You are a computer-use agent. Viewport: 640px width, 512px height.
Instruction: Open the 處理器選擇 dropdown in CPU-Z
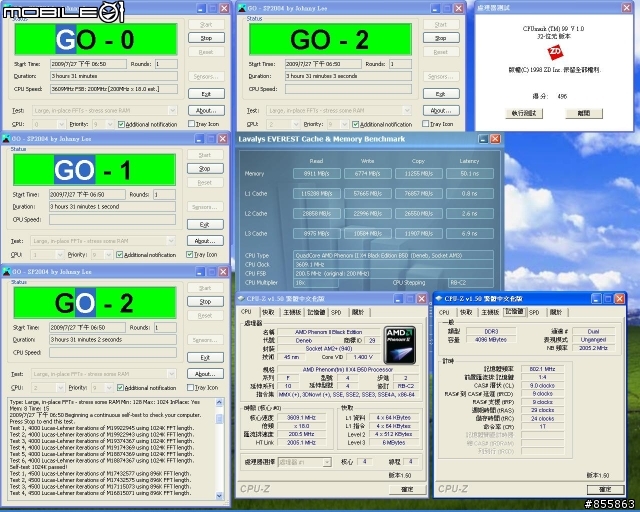[327, 462]
